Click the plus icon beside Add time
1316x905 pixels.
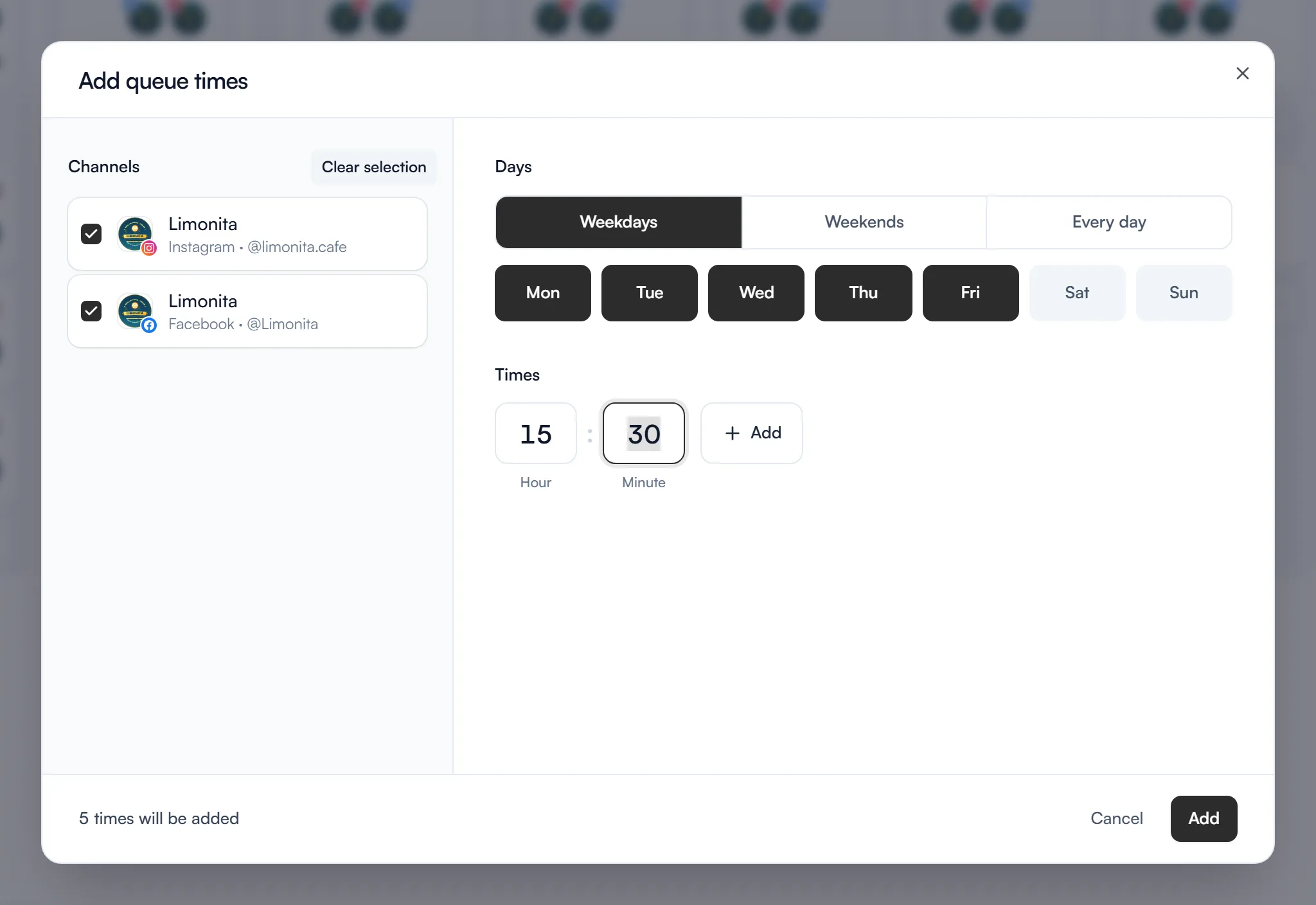pyautogui.click(x=732, y=433)
